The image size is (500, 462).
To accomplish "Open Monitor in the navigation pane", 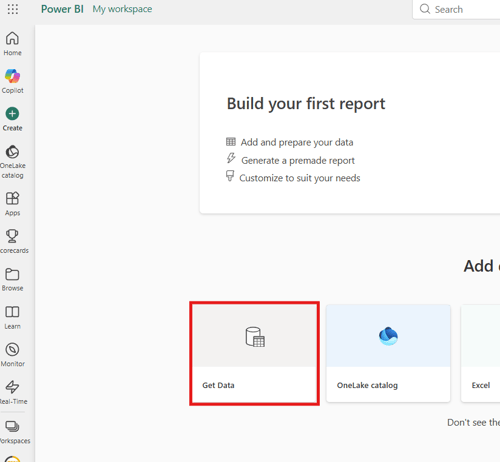I will tap(12, 355).
